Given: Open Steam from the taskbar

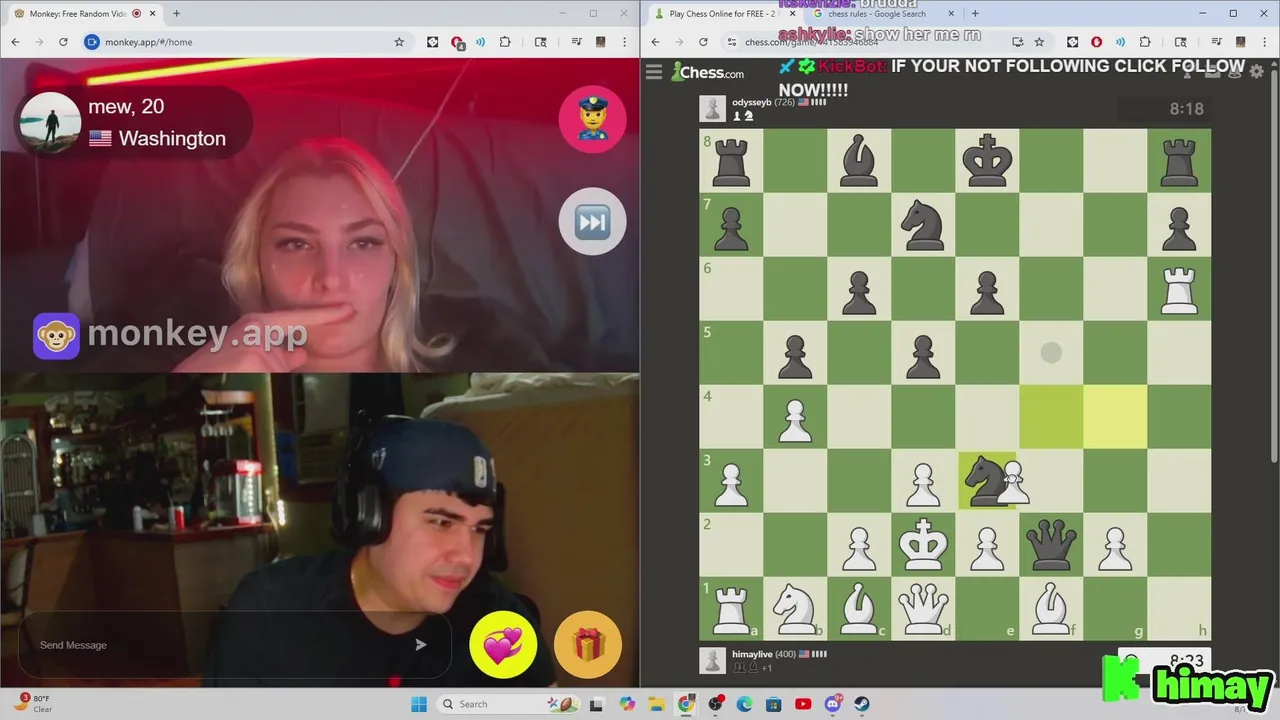Looking at the screenshot, I should coord(862,704).
